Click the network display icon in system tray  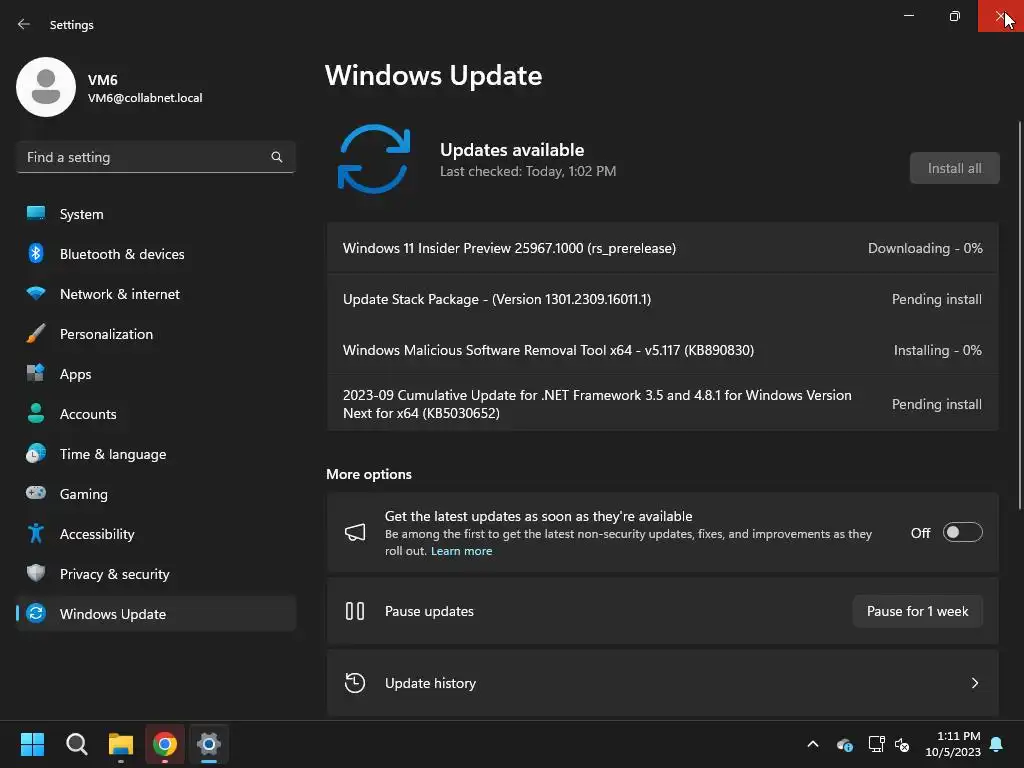coord(876,744)
